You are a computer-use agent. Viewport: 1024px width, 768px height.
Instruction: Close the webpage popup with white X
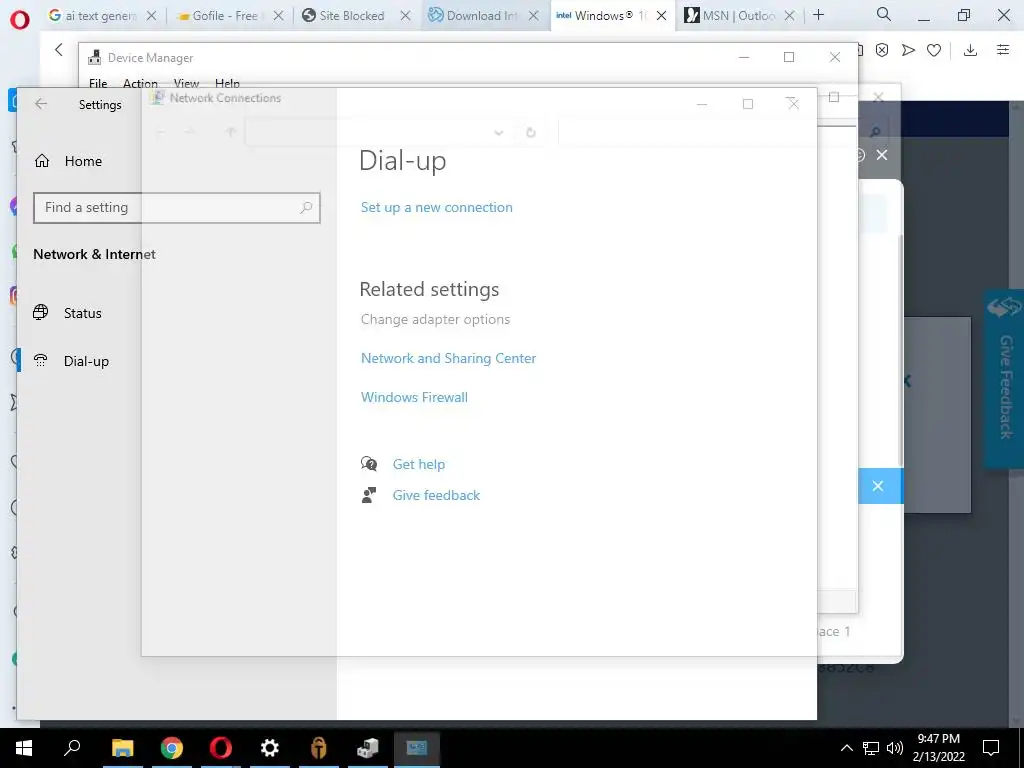pos(882,155)
